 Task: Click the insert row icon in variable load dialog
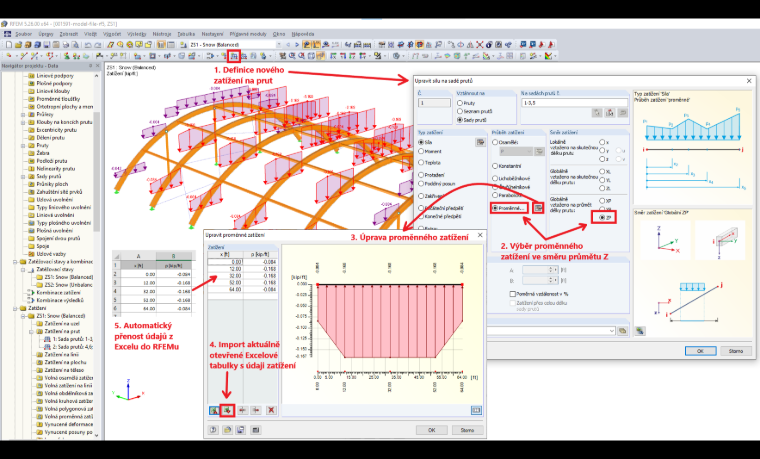pos(242,411)
